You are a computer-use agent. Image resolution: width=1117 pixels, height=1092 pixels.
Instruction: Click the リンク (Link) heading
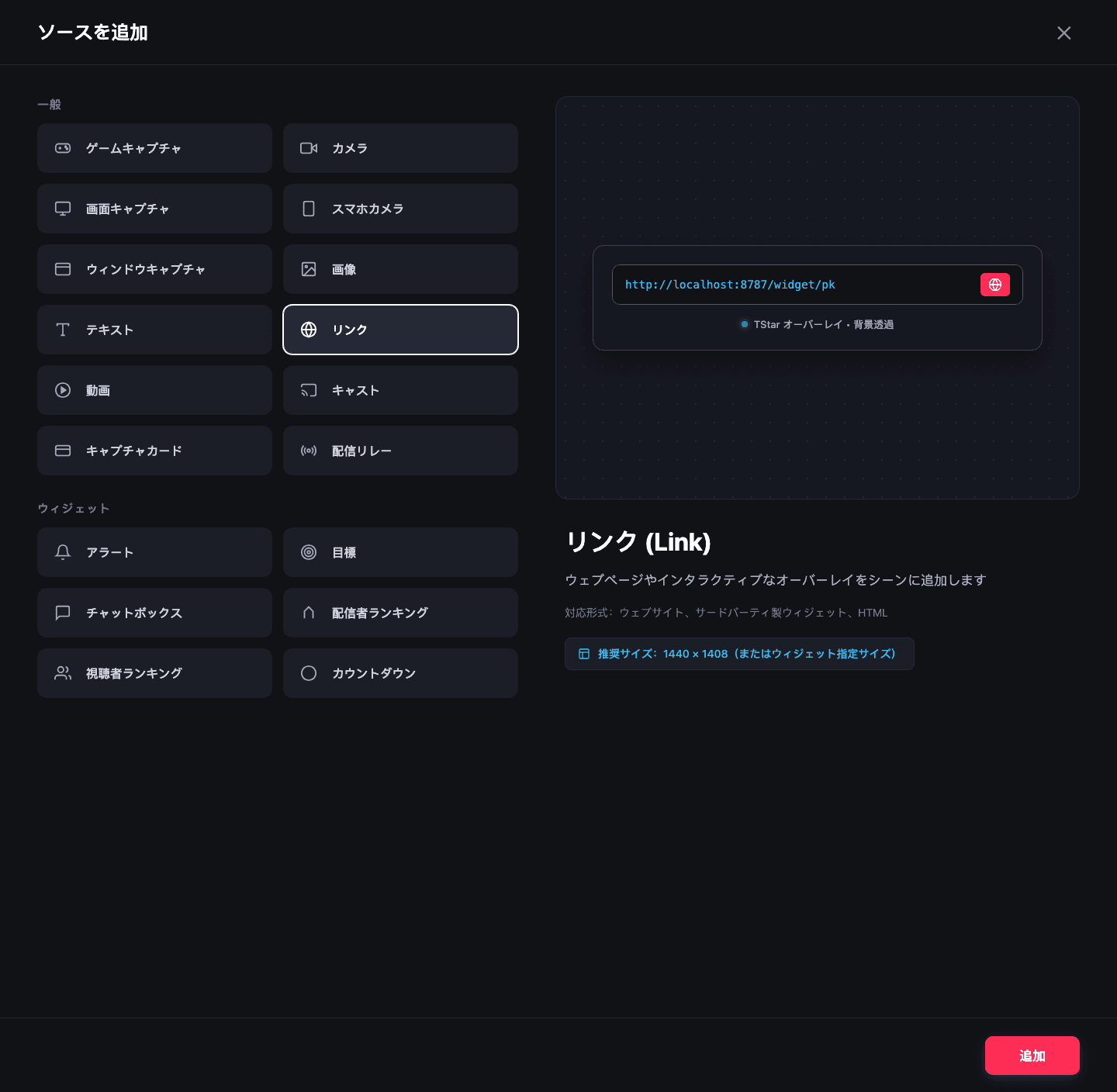638,541
